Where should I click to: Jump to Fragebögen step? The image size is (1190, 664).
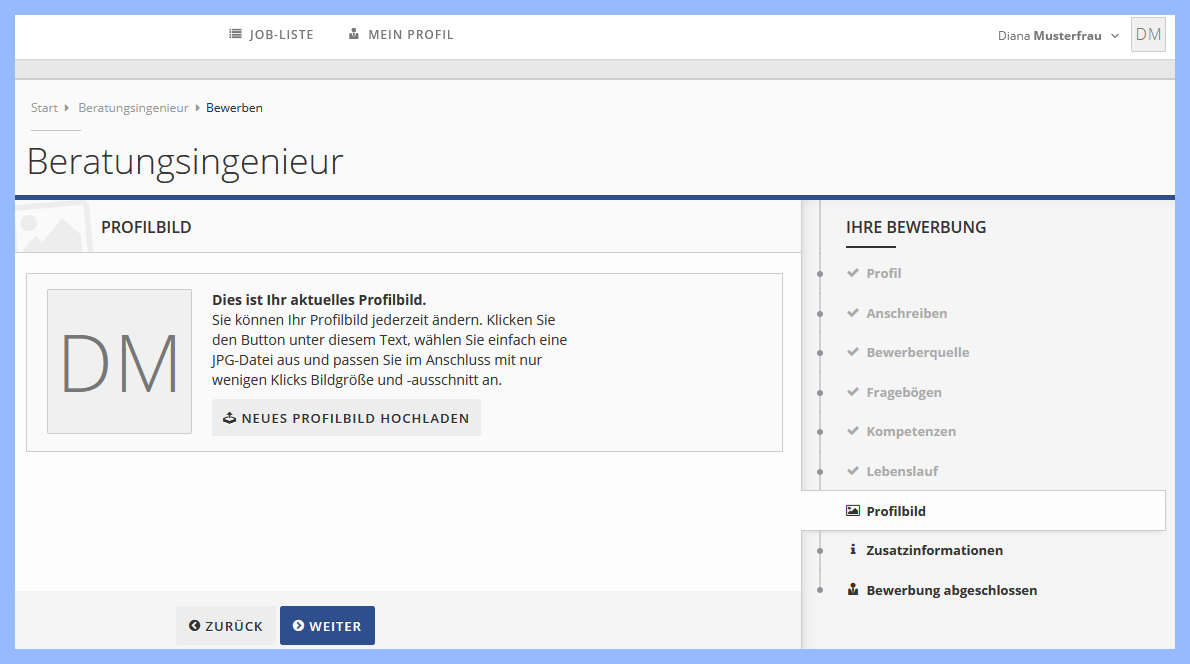click(x=903, y=392)
